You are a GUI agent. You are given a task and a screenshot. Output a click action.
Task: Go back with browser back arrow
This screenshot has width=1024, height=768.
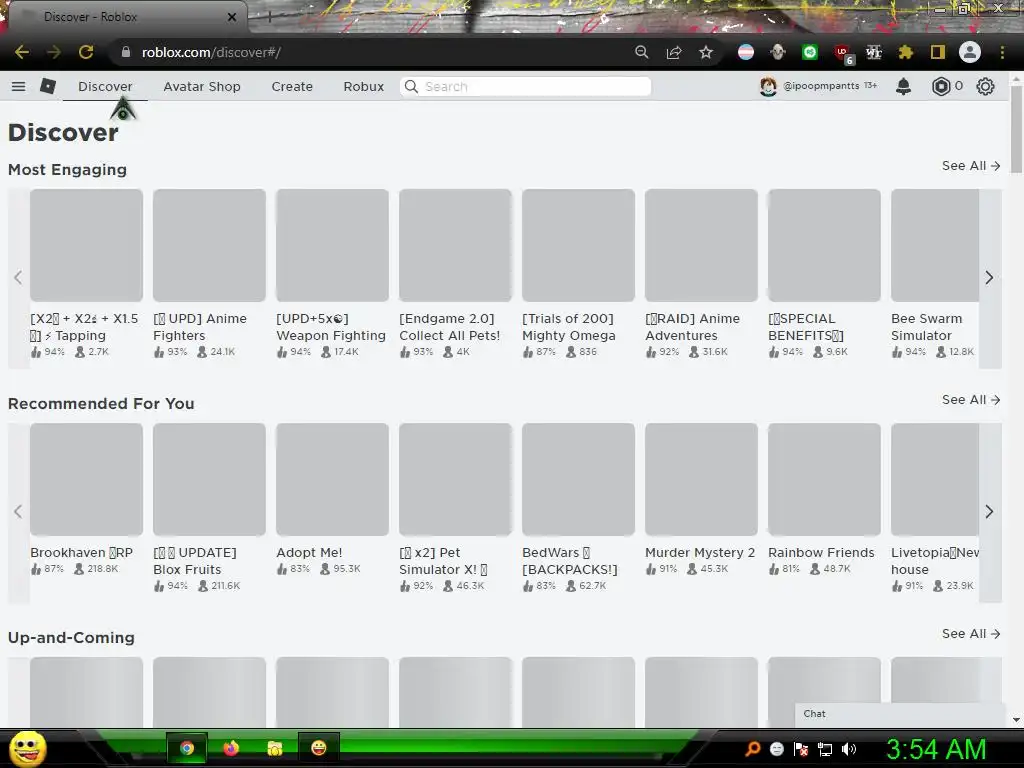(x=22, y=52)
